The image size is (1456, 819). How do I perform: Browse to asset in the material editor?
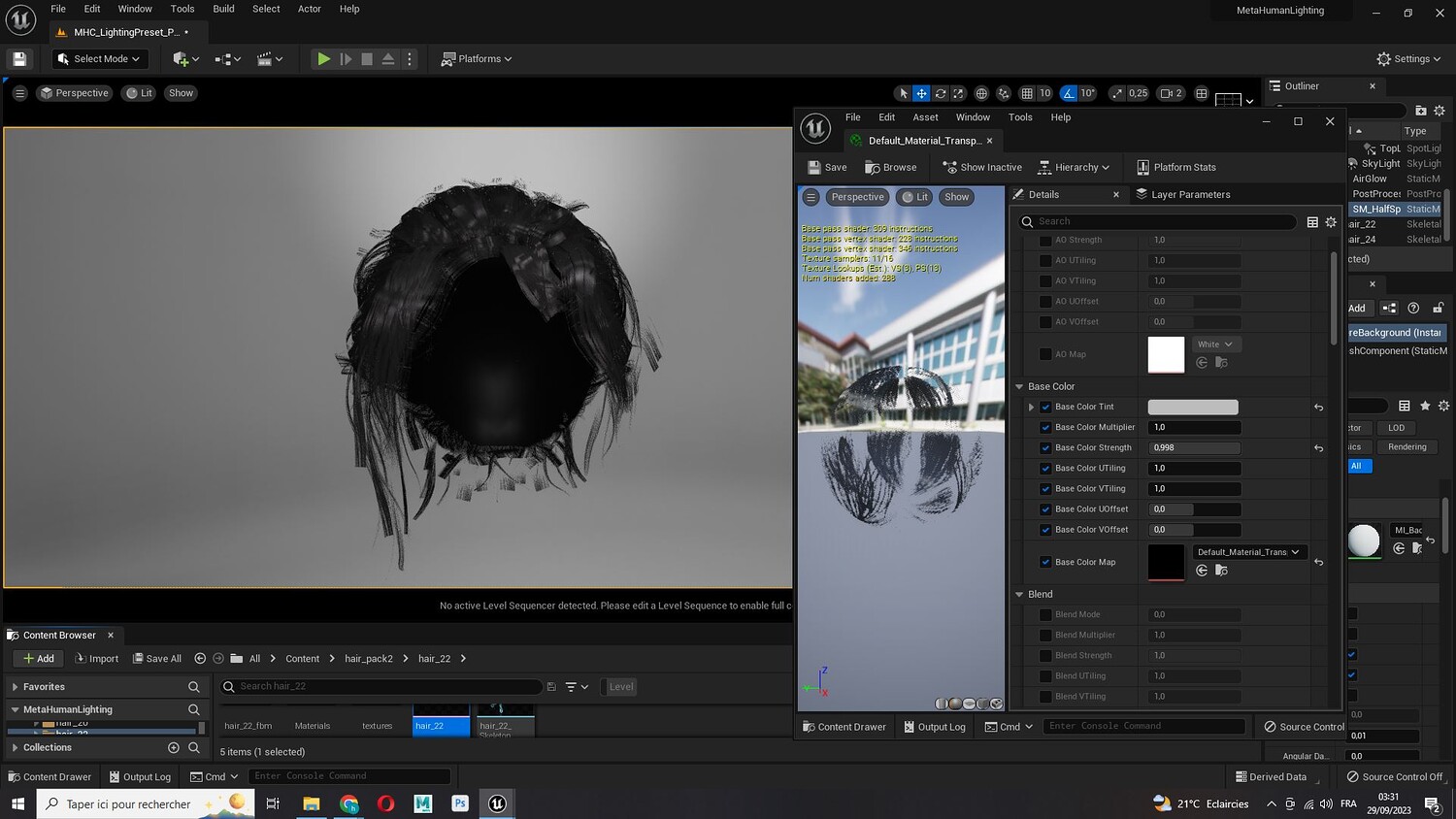click(x=890, y=167)
